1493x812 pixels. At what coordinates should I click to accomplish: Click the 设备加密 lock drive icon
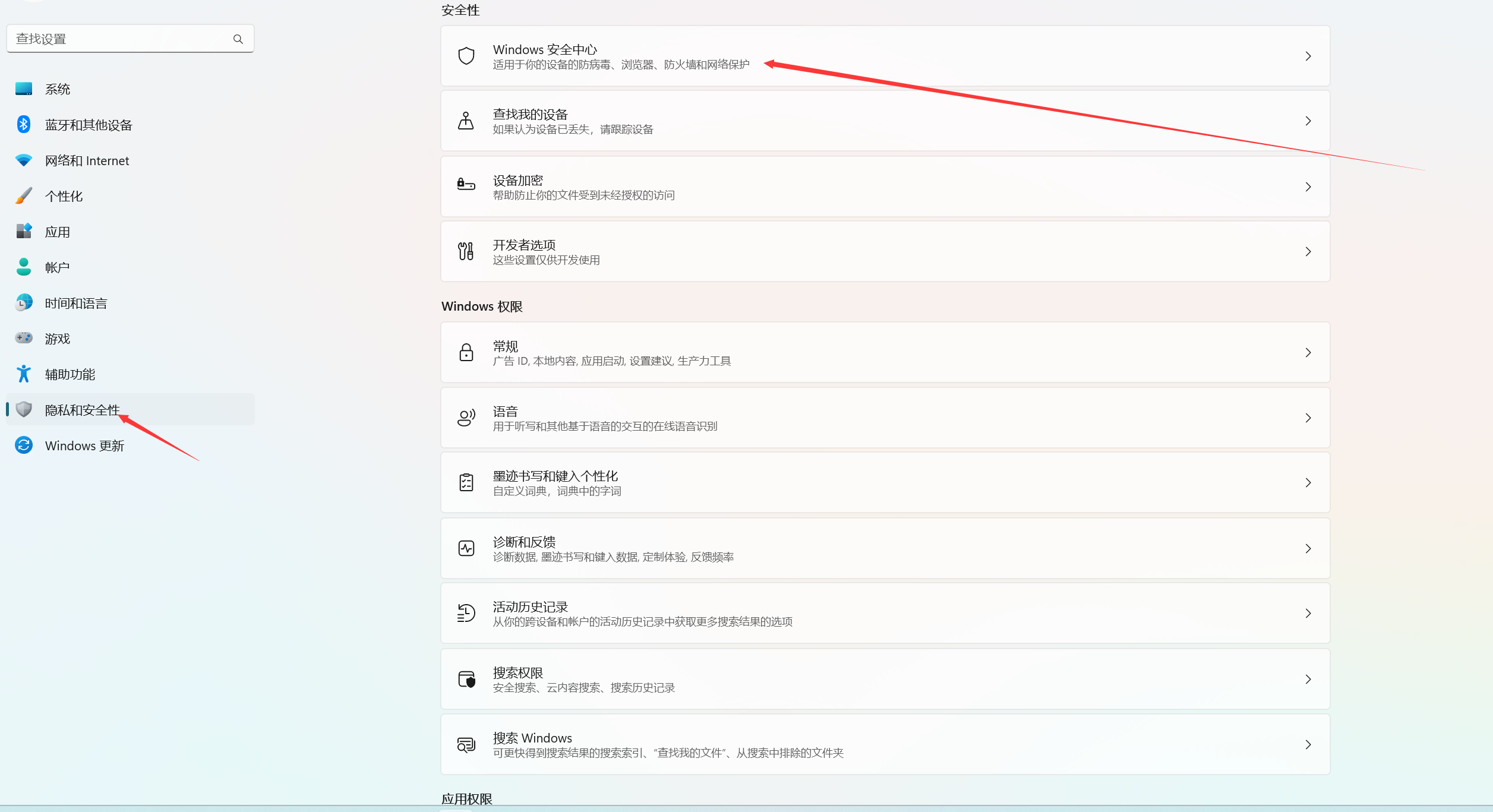coord(466,185)
